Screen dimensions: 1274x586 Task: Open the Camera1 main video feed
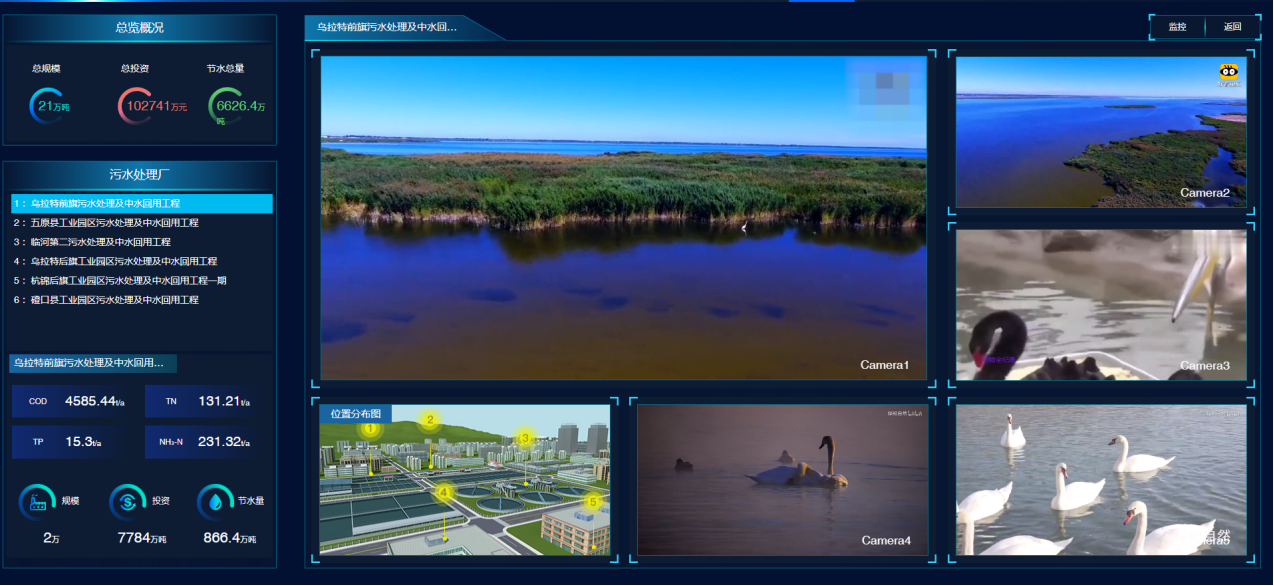(623, 217)
